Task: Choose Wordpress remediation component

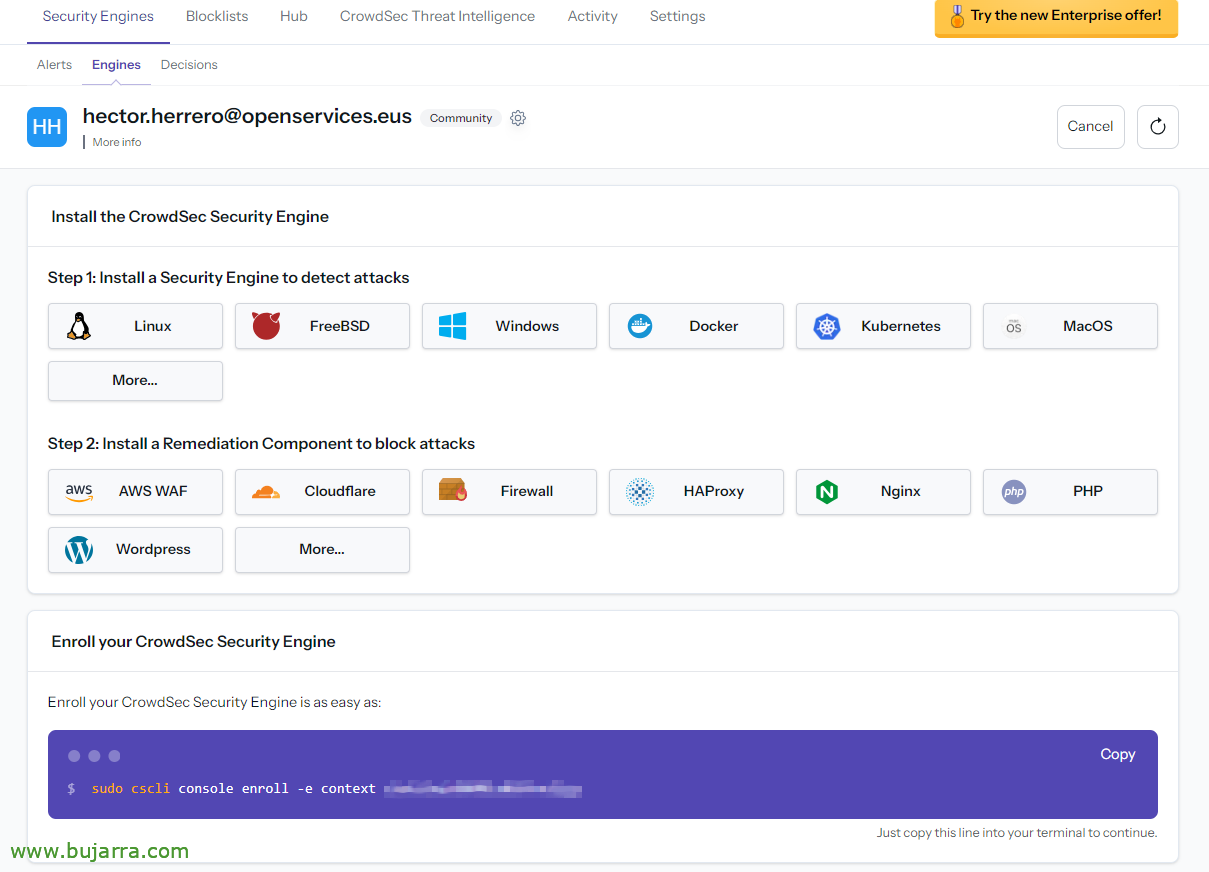Action: point(135,549)
